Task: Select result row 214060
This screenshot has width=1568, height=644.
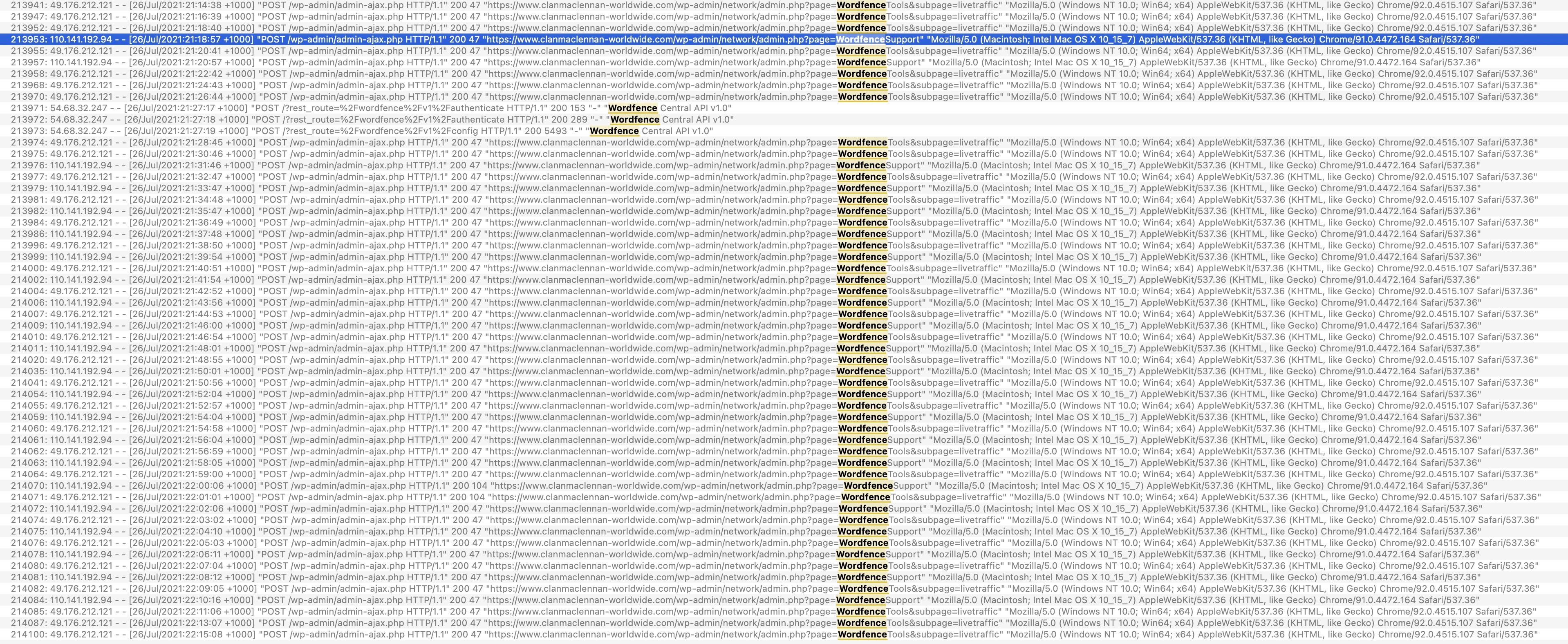Action: coord(784,429)
